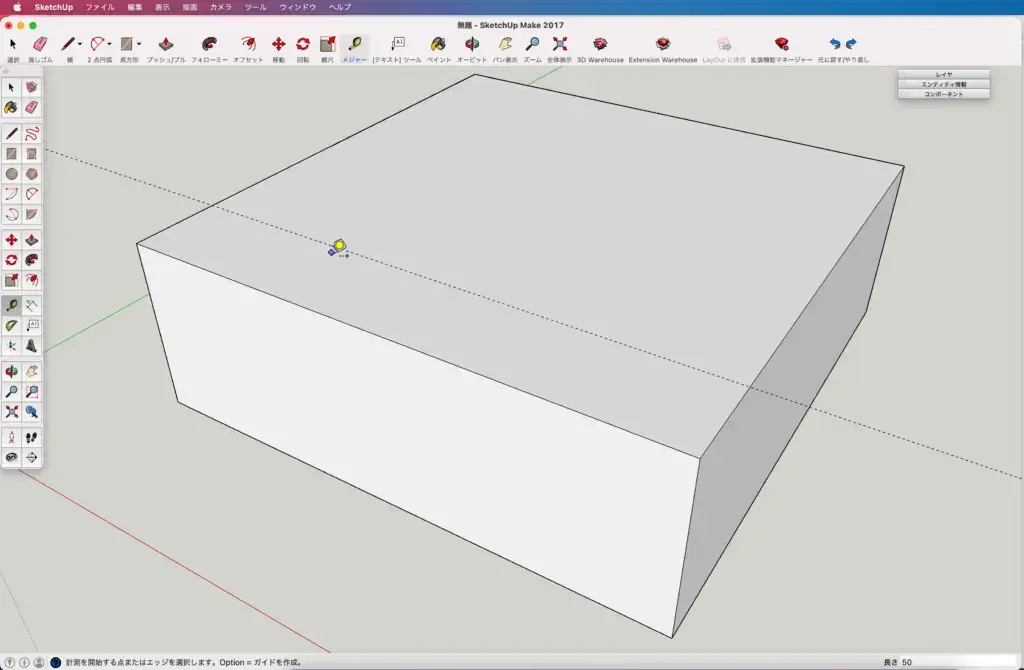Select the 3D Text tool in left palette
The width and height of the screenshot is (1024, 670).
tap(31, 346)
